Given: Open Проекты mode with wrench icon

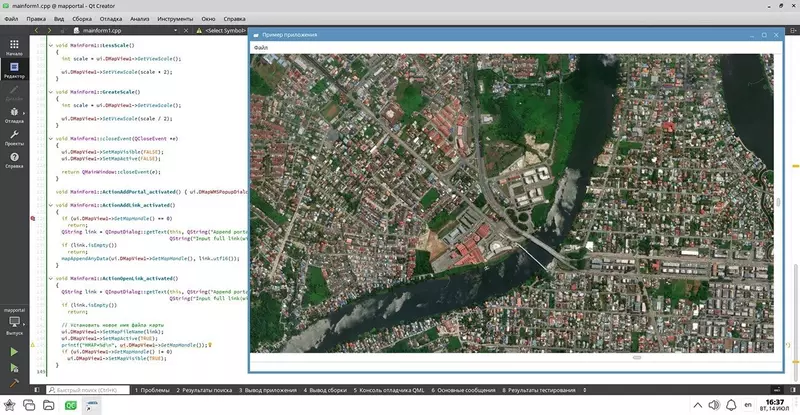Looking at the screenshot, I should click(14, 137).
